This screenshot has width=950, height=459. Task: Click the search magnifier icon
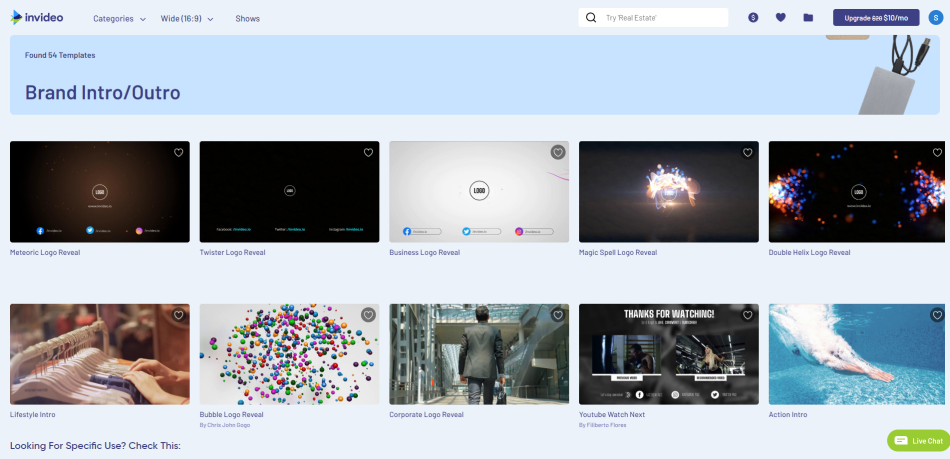point(592,18)
